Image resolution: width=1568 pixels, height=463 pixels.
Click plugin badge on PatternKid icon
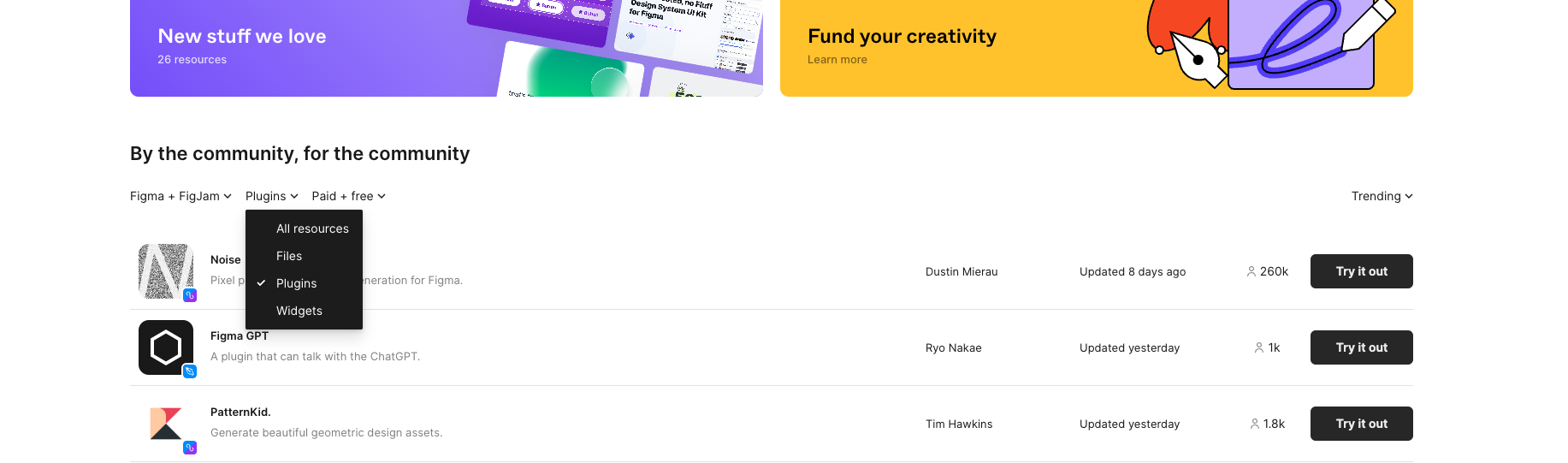pyautogui.click(x=190, y=448)
